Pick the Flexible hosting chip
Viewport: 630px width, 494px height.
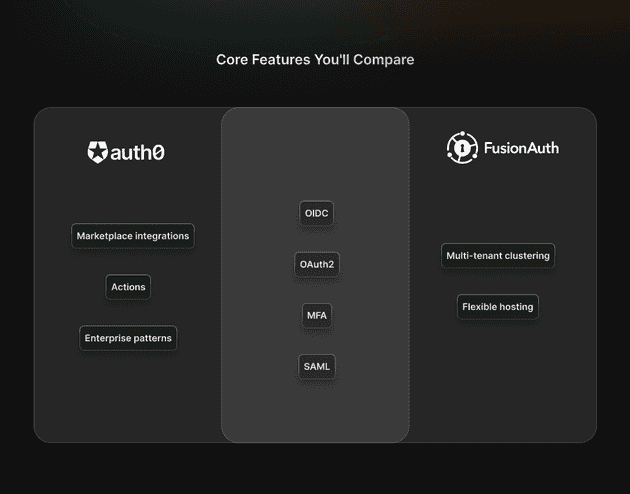pos(498,307)
